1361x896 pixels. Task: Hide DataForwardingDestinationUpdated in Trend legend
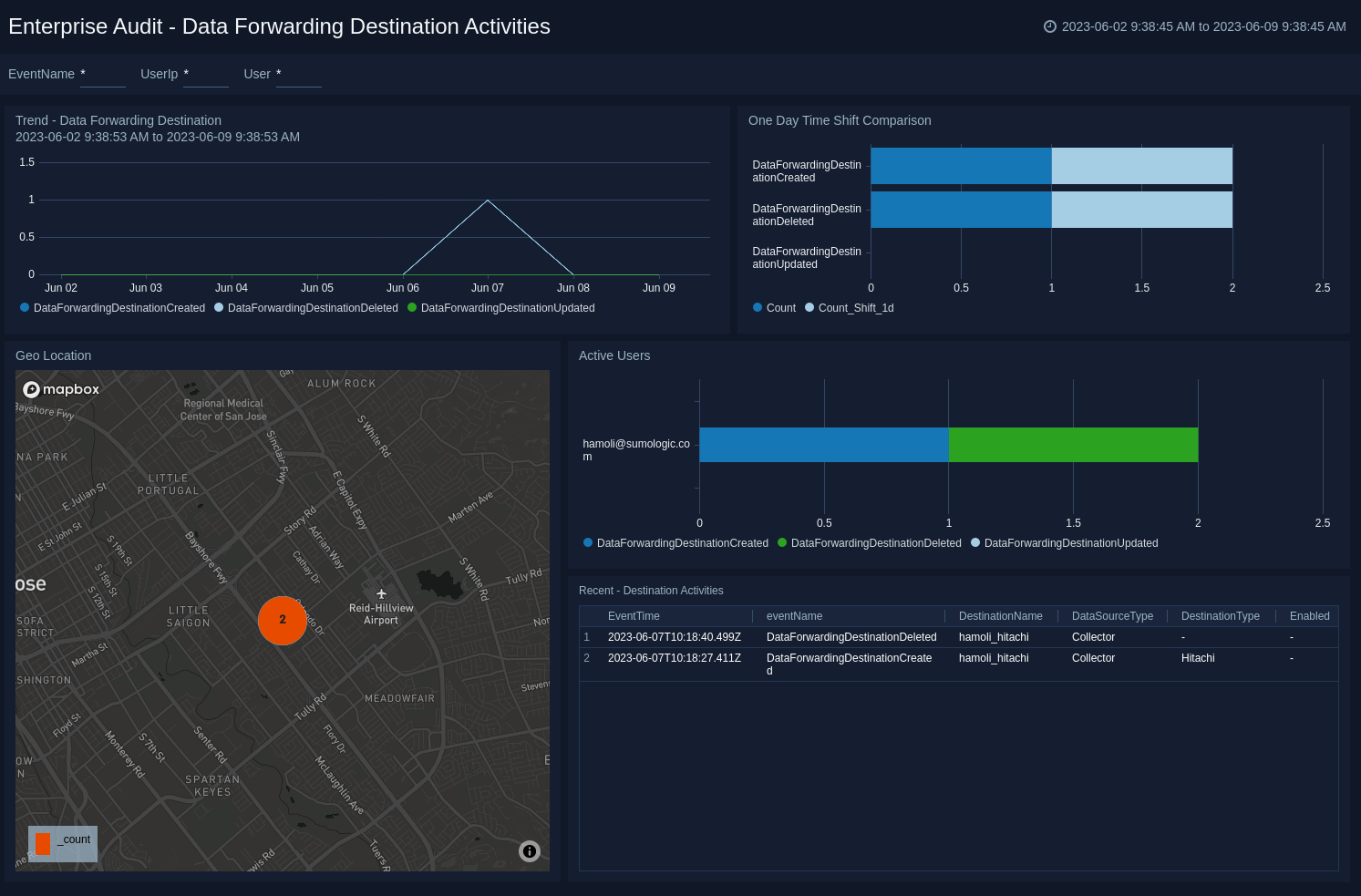507,308
